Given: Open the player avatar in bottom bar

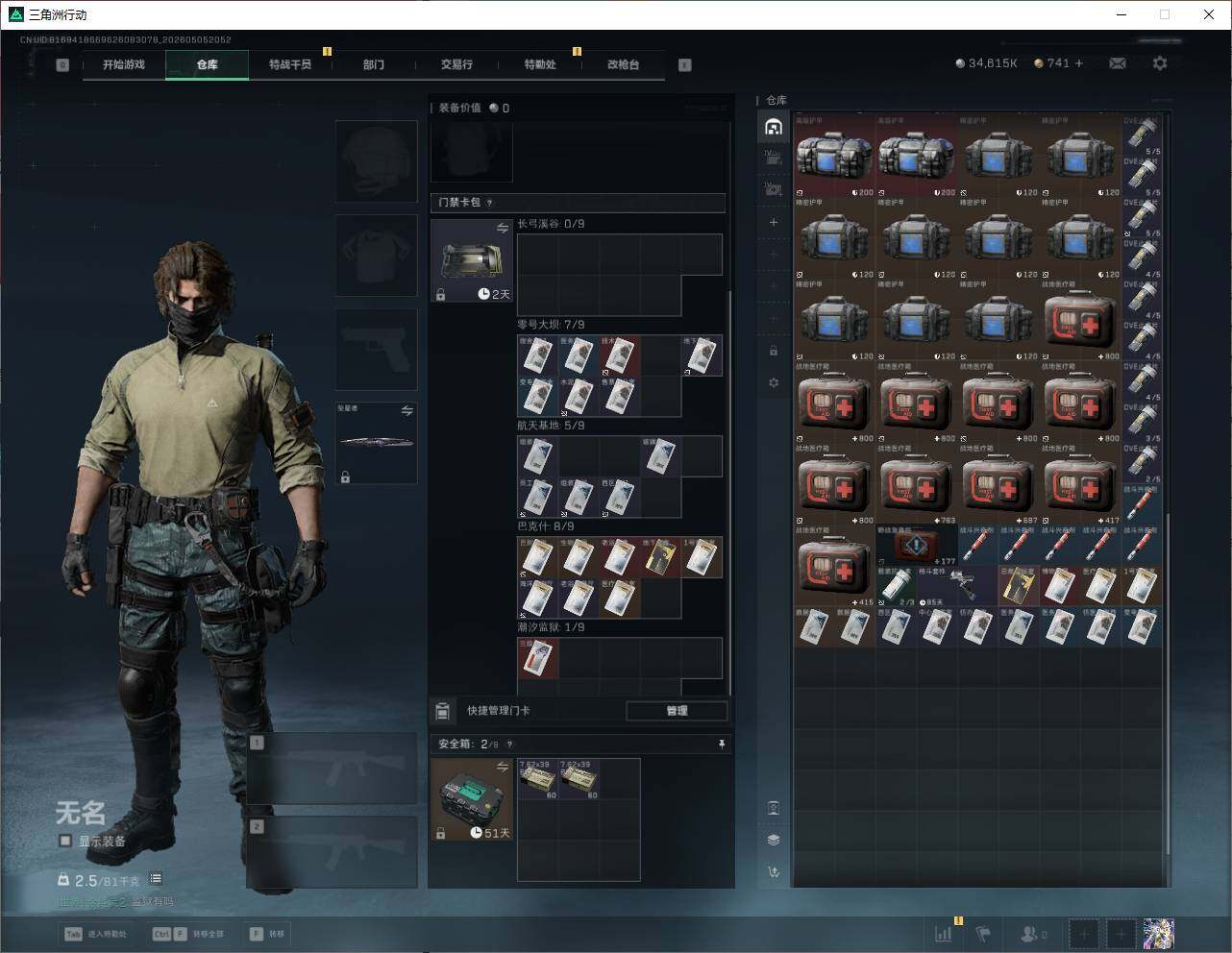Looking at the screenshot, I should tap(1159, 933).
